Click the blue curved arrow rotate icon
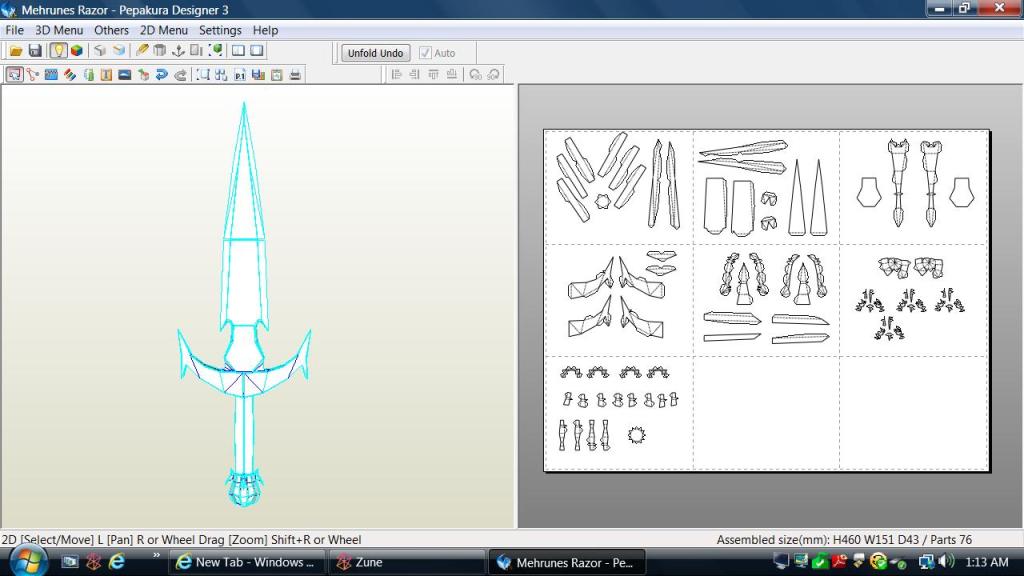Image resolution: width=1024 pixels, height=576 pixels. click(161, 74)
